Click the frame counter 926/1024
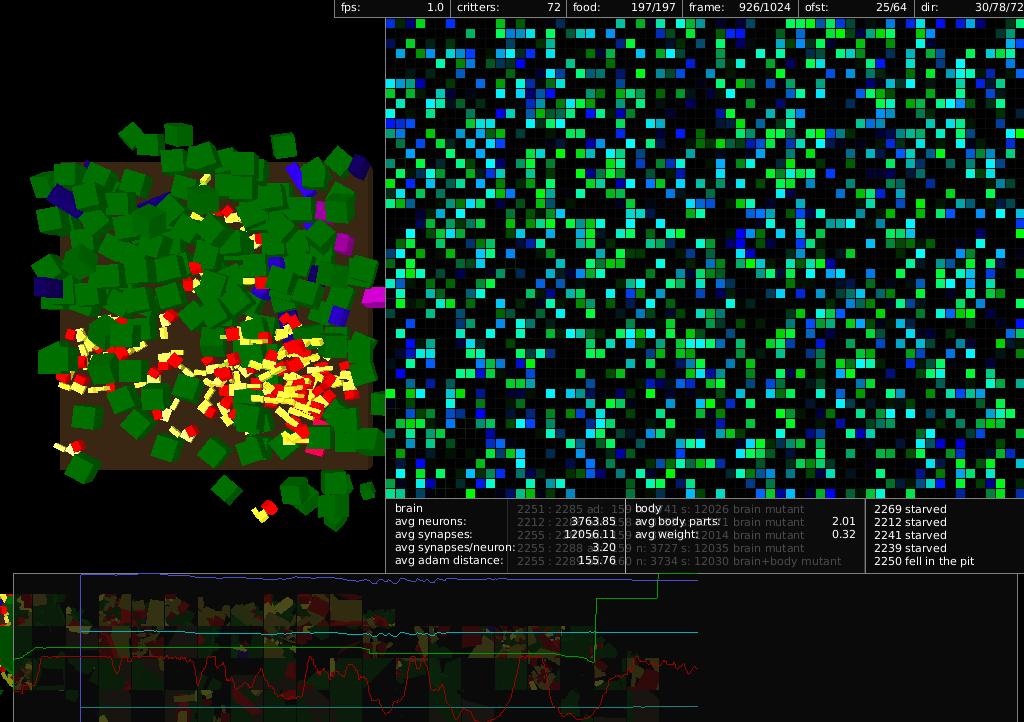Viewport: 1024px width, 722px height. click(x=740, y=8)
